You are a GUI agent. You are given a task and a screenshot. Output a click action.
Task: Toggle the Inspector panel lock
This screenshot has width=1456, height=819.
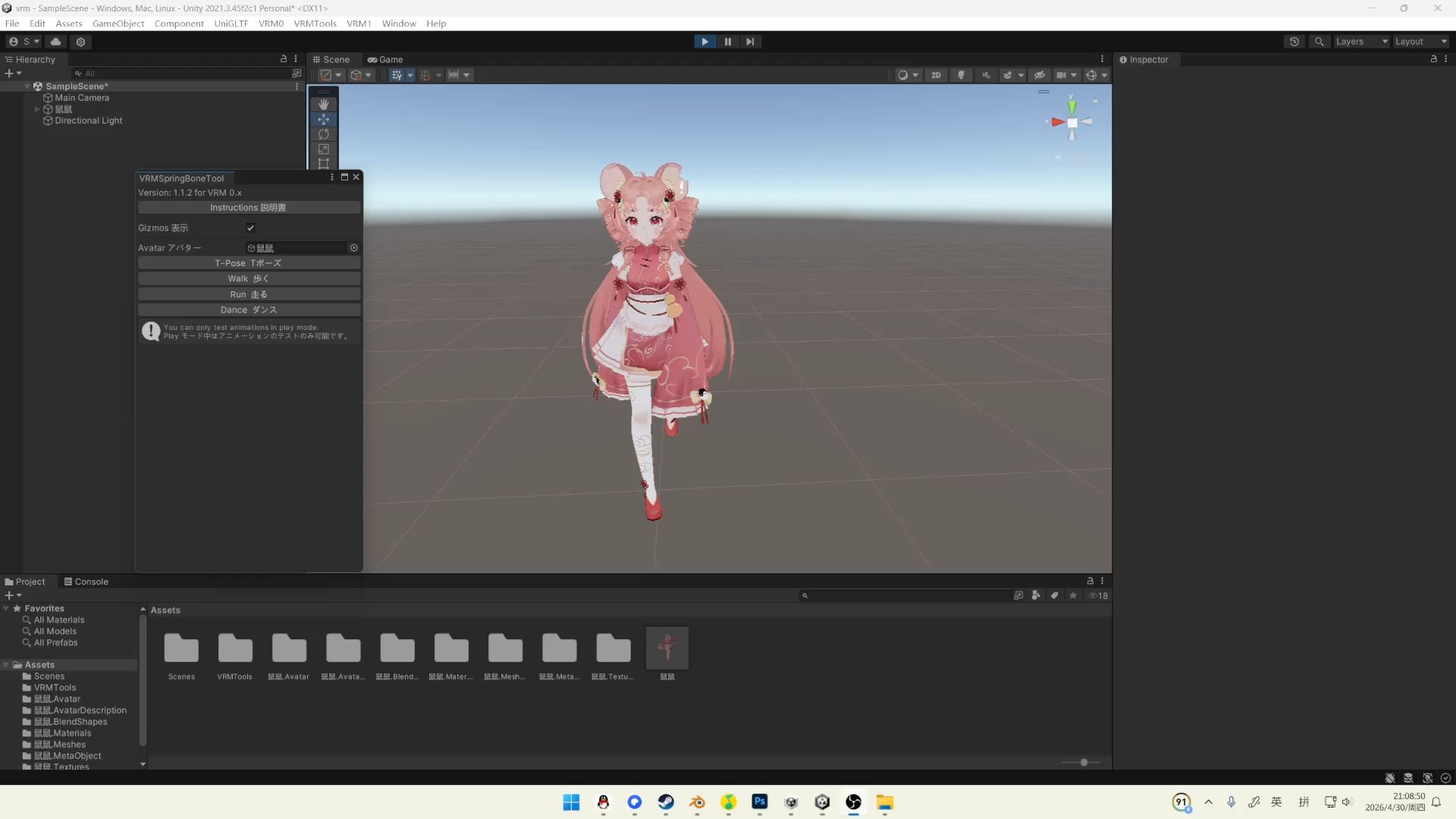[1433, 58]
